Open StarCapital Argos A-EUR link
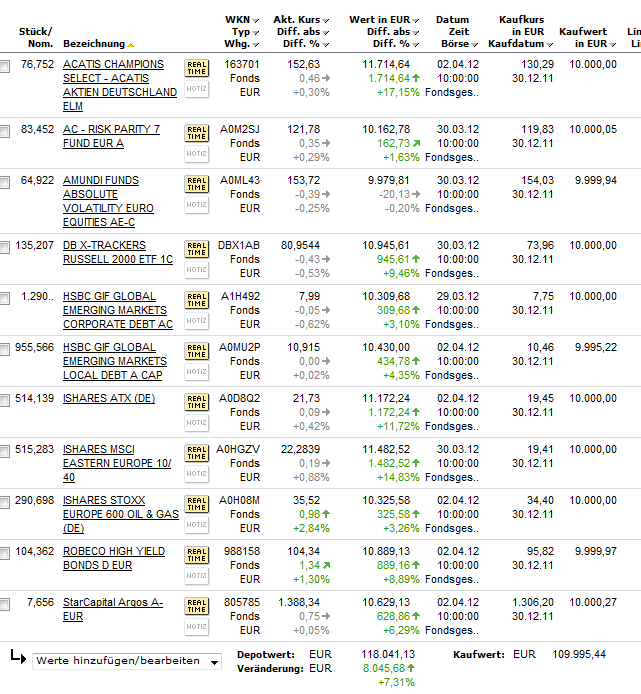 pos(113,609)
